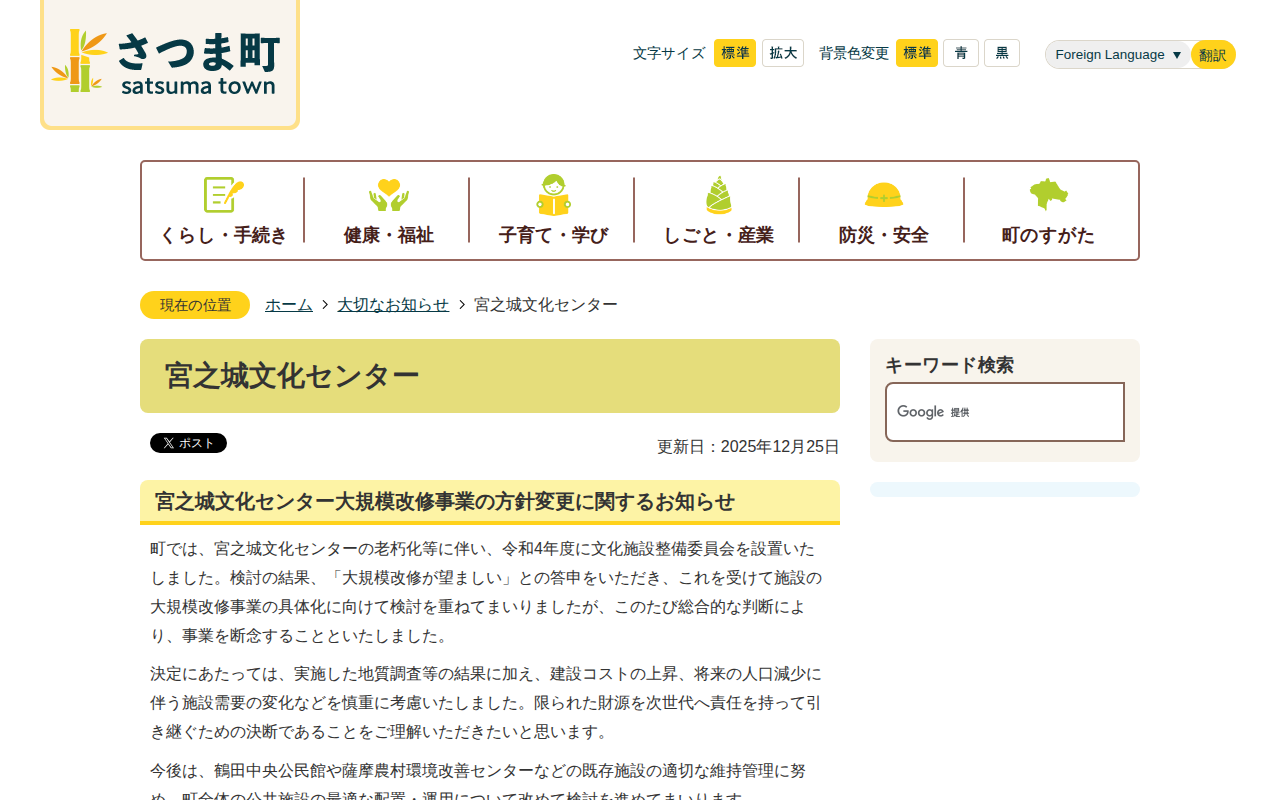This screenshot has height=800, width=1280.
Task: Click the 町のすがた town map icon
Action: click(x=1048, y=194)
